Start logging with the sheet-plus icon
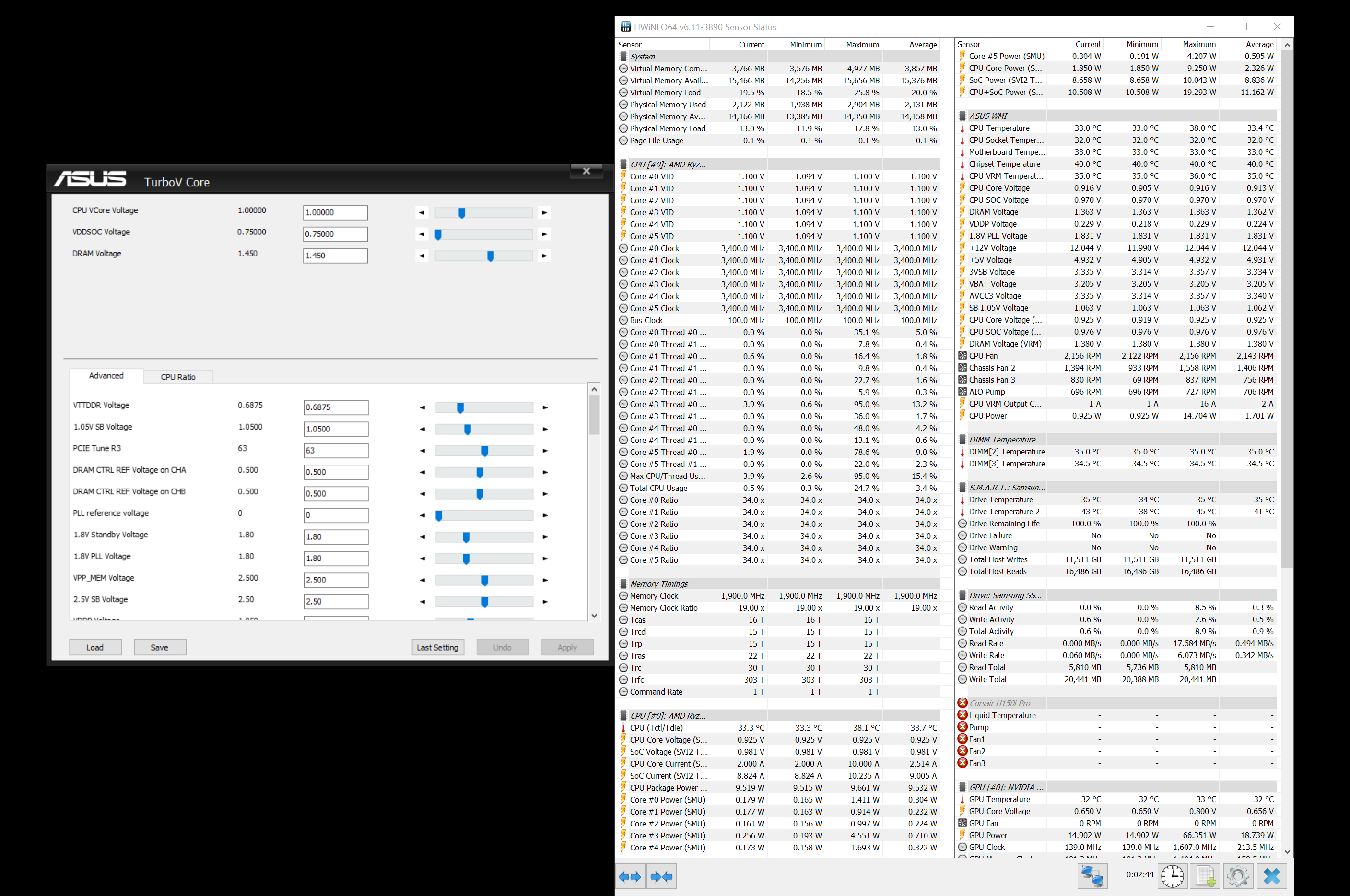 click(1205, 876)
